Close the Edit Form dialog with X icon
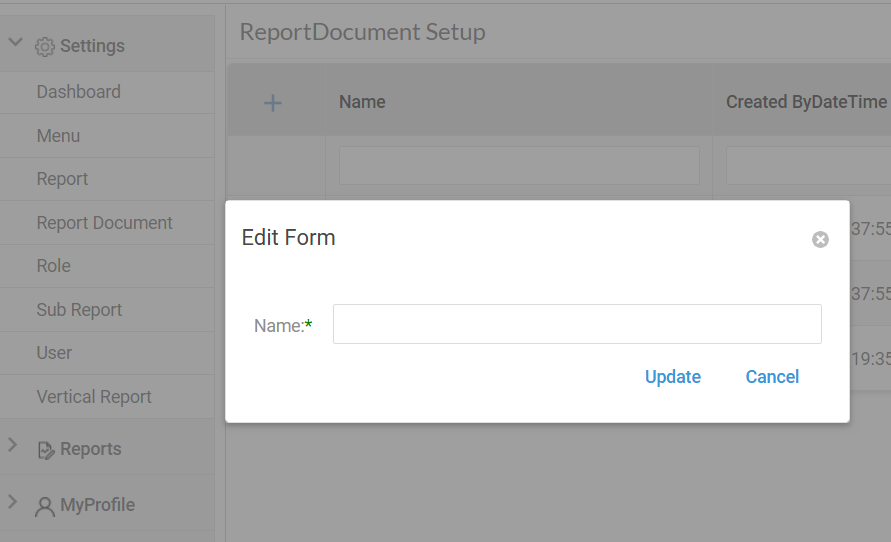891x542 pixels. click(x=820, y=239)
